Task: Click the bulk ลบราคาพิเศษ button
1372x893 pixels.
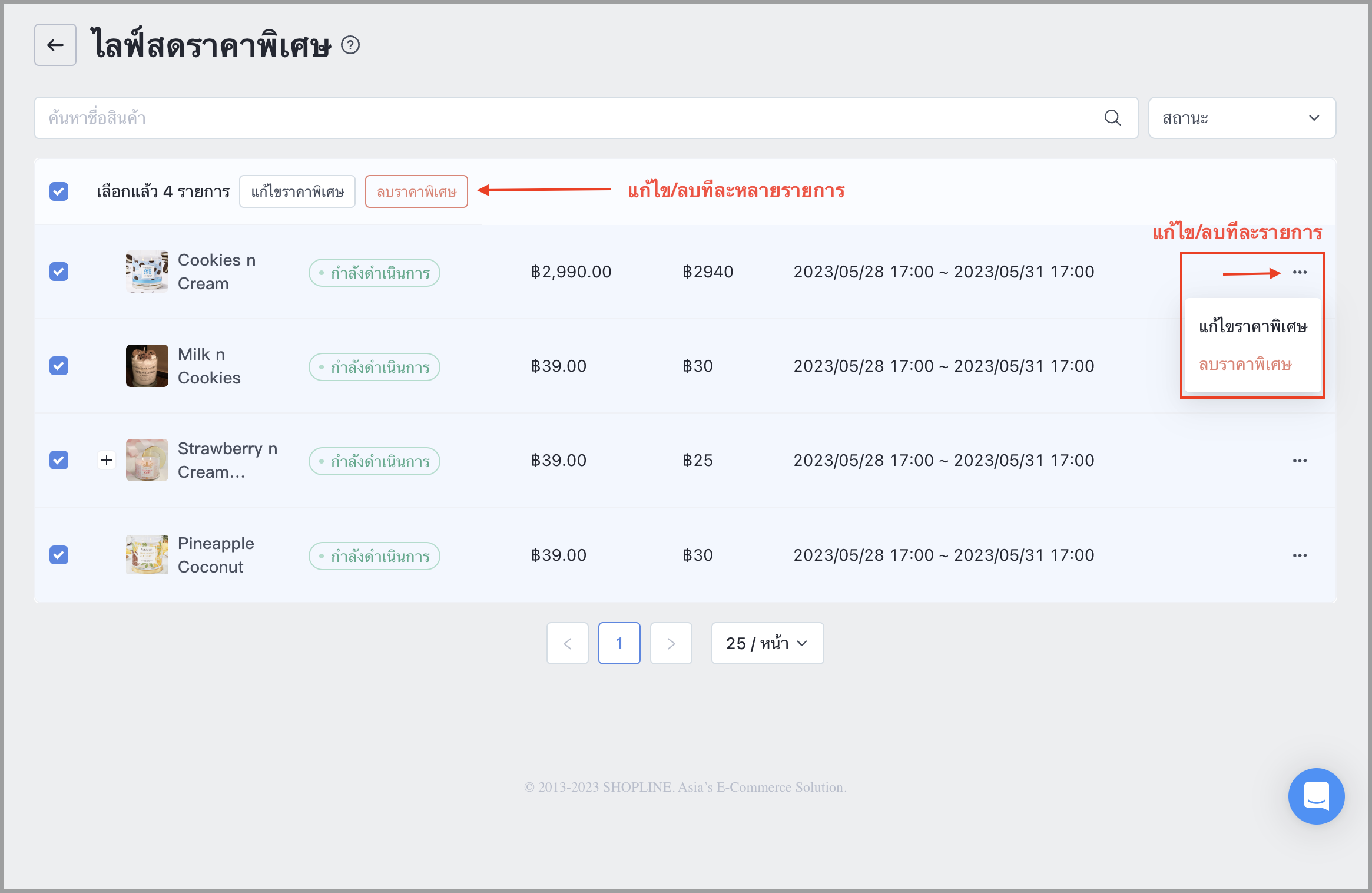Action: [x=416, y=191]
